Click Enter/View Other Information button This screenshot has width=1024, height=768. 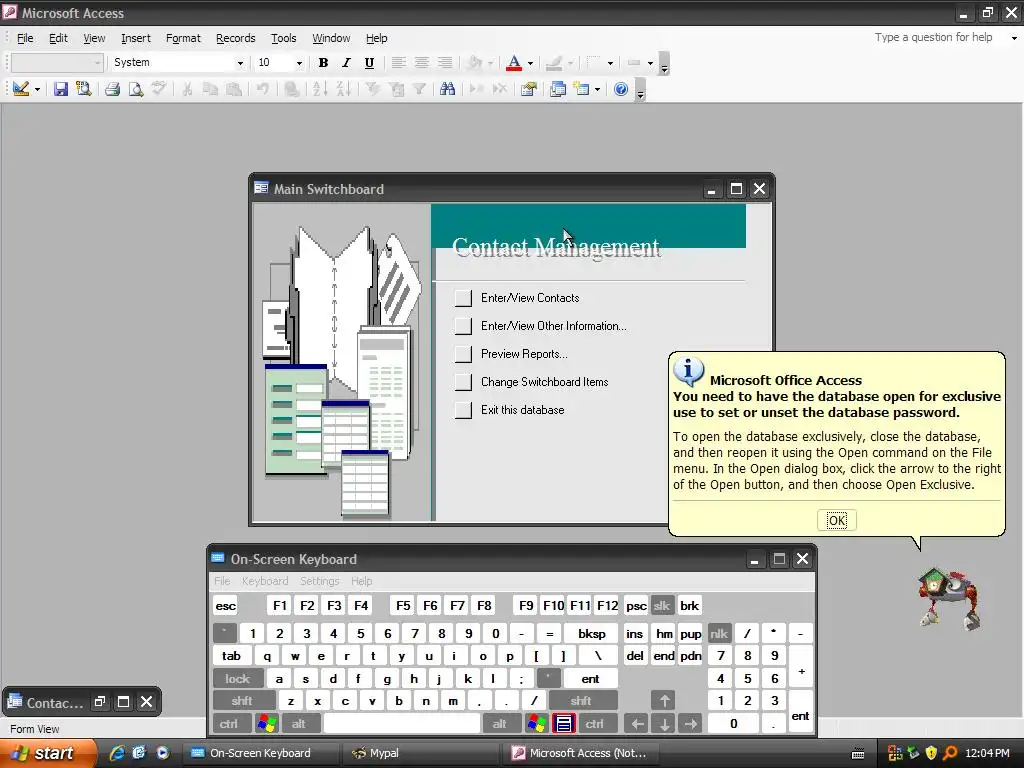[463, 326]
